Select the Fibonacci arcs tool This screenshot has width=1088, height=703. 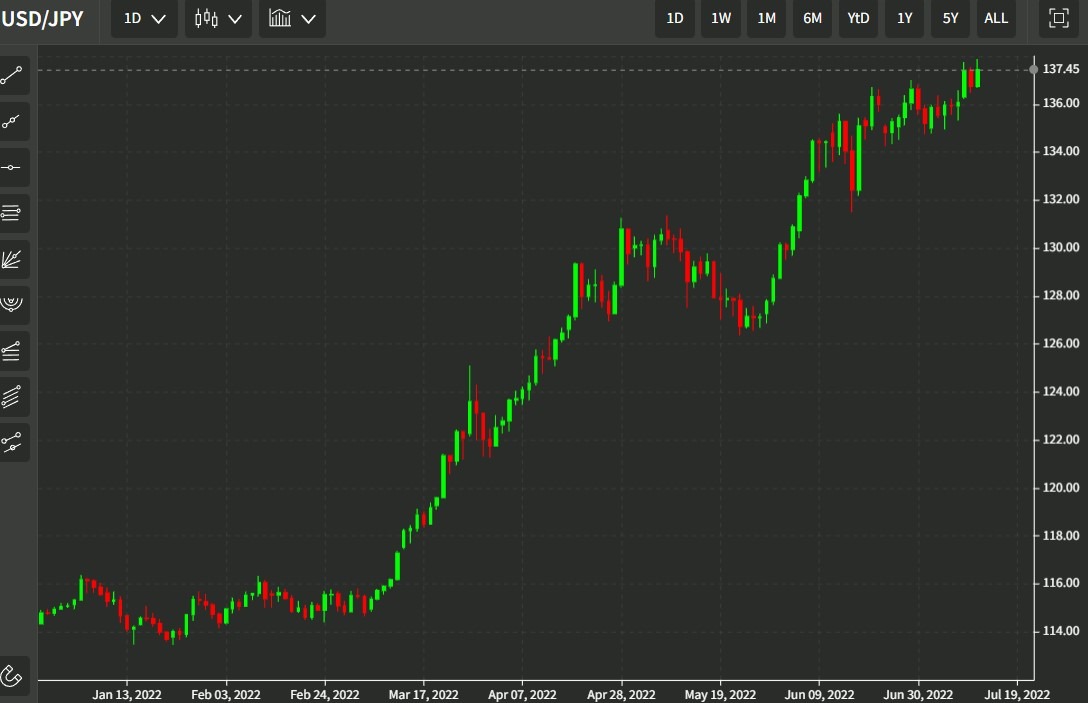[12, 305]
